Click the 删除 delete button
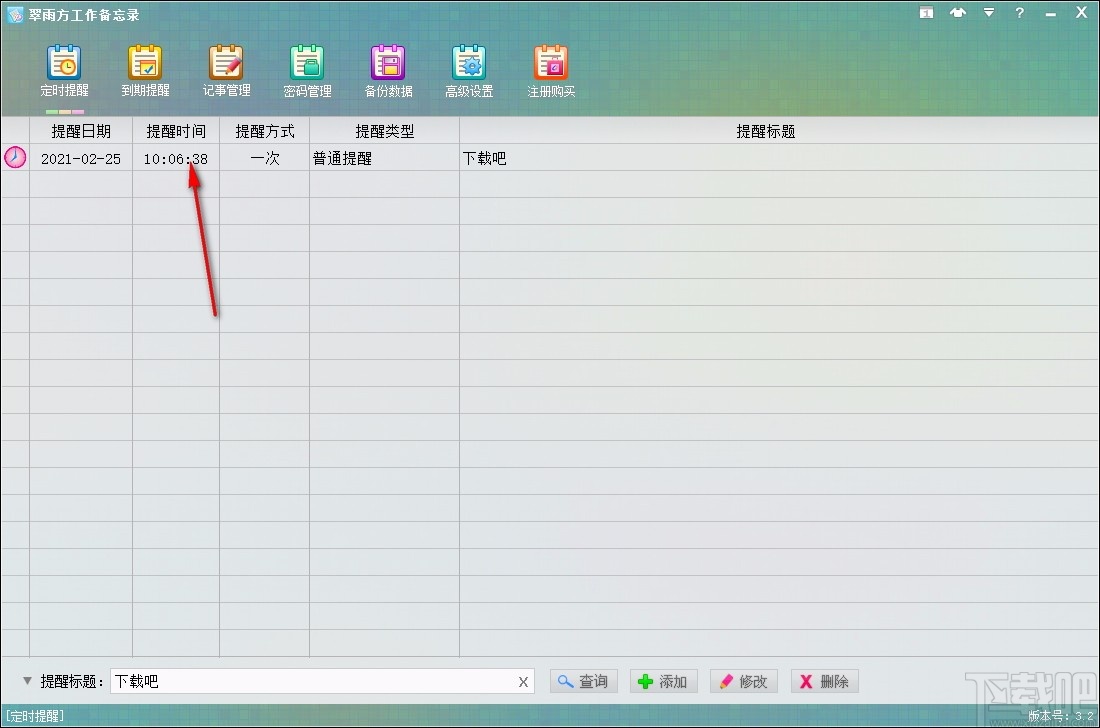 point(825,681)
